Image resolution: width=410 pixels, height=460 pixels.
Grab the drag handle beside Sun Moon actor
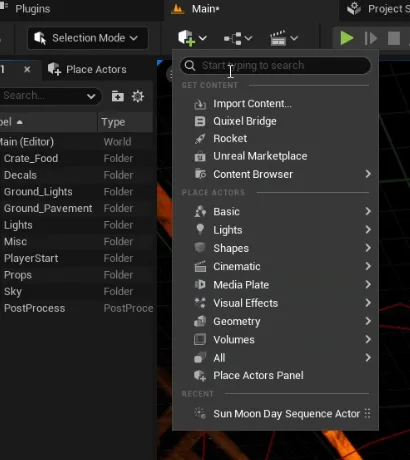click(x=367, y=414)
